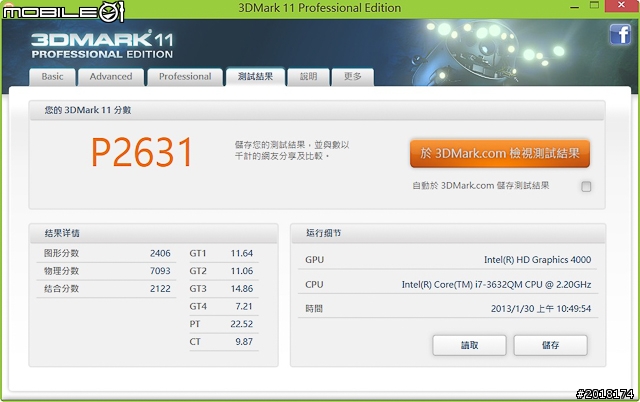
Task: Select the GT3 value 14.86
Action: point(242,289)
